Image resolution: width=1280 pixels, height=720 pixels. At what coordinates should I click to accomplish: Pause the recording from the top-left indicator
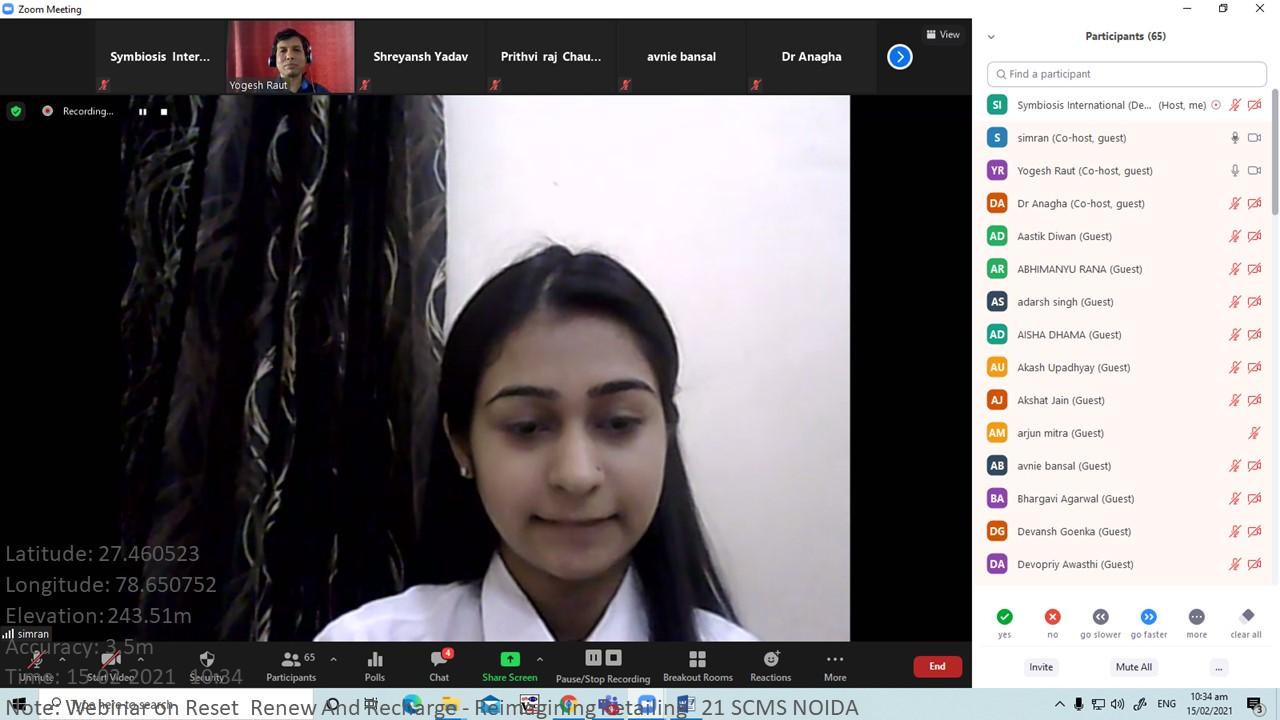click(x=142, y=112)
